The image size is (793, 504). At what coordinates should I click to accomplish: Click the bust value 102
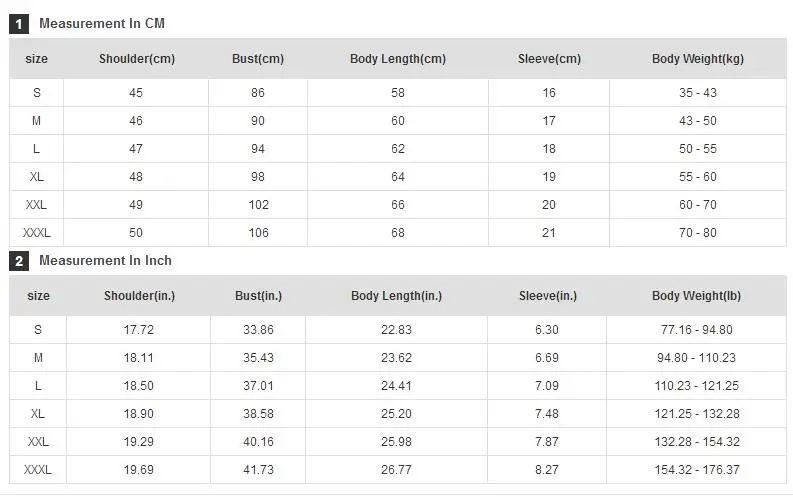click(258, 205)
